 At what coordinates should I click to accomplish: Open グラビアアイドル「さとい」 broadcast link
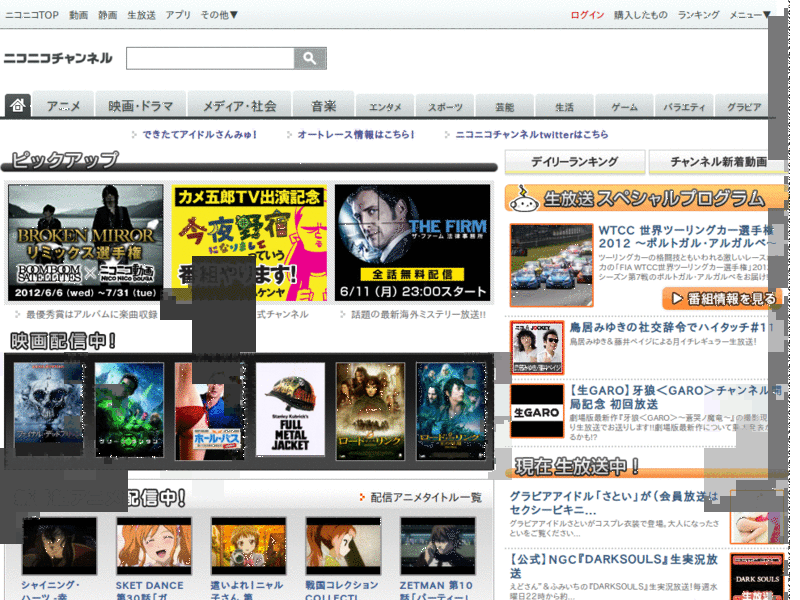(614, 503)
